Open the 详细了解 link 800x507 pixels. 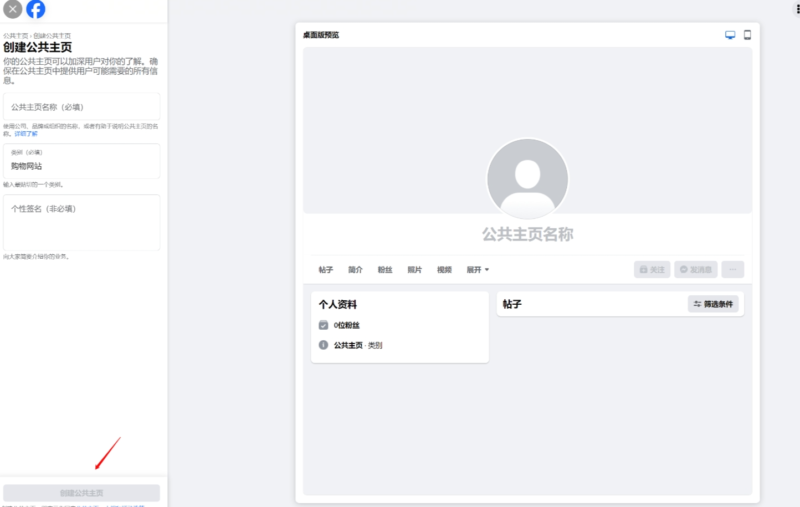click(26, 134)
